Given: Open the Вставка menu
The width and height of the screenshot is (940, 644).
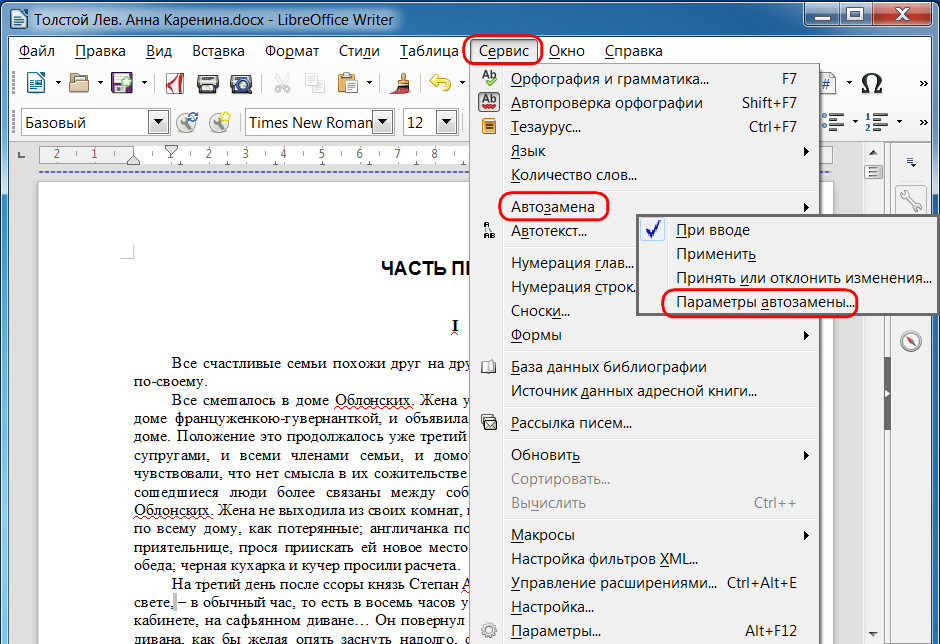Looking at the screenshot, I should tap(218, 51).
